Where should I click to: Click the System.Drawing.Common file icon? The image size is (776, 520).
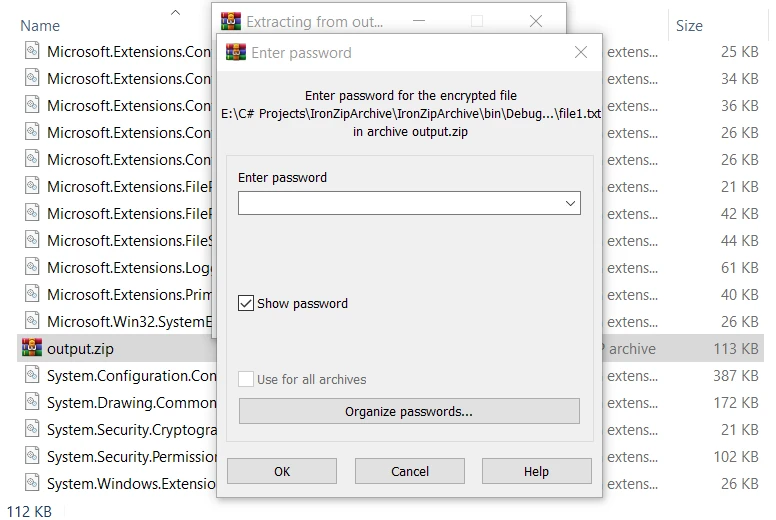[32, 403]
